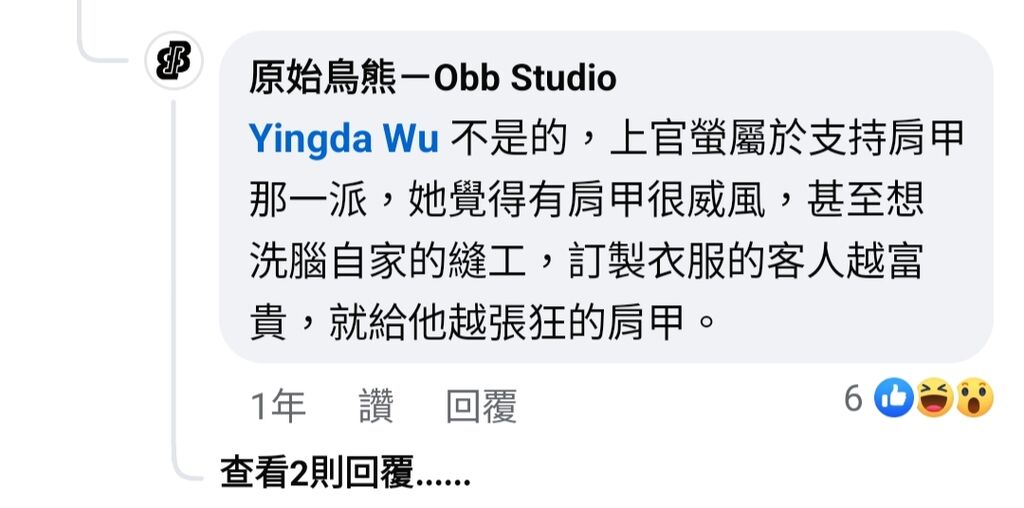Open the Yingda Wu mention link
Image resolution: width=1024 pixels, height=508 pixels.
coord(344,139)
